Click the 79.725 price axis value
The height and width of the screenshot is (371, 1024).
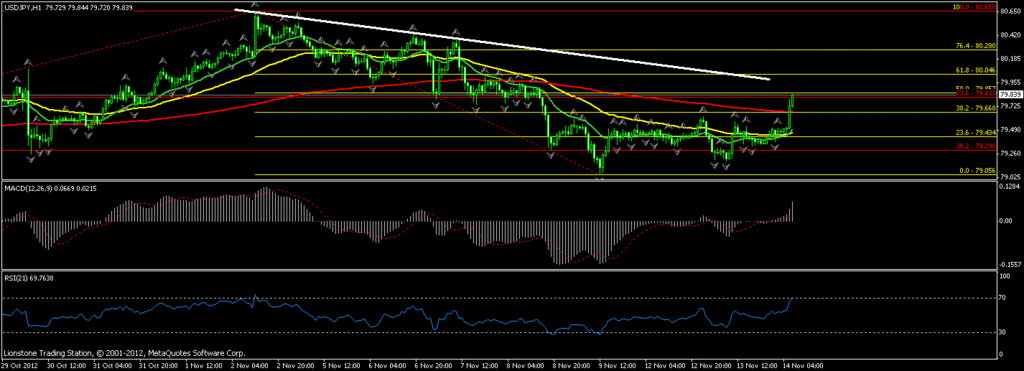tap(1010, 105)
